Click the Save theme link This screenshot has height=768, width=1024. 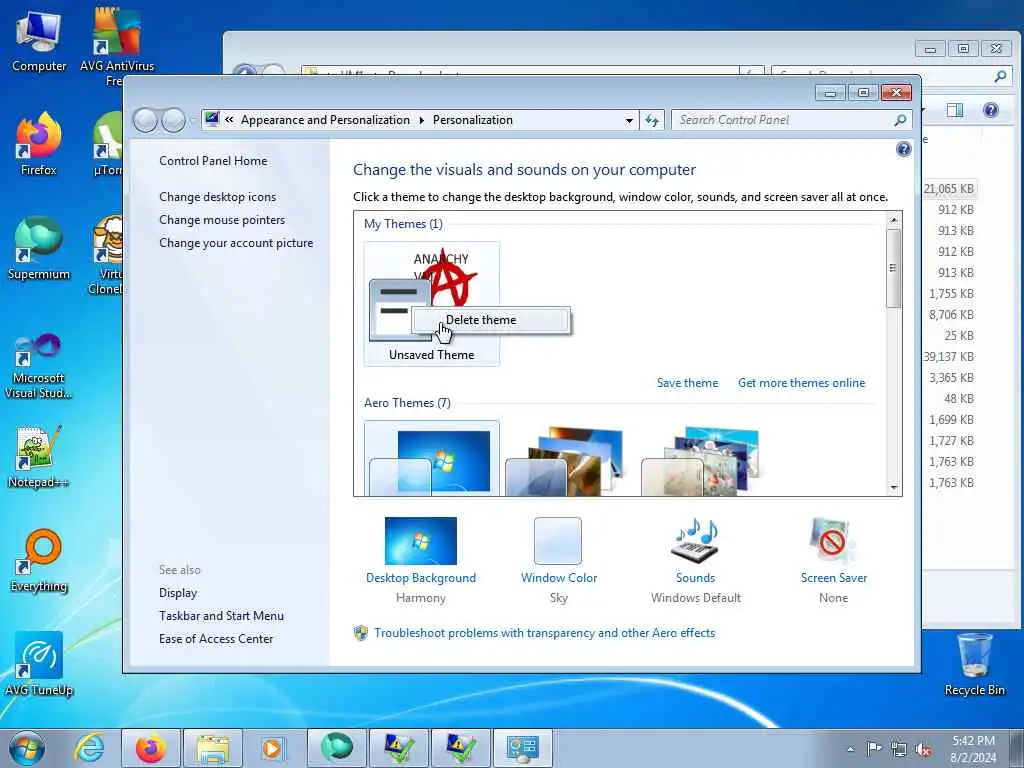pos(687,383)
